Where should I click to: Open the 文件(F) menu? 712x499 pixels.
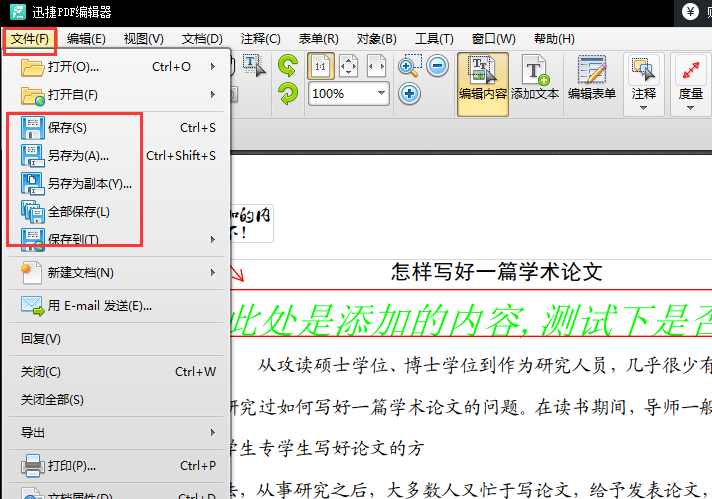30,39
